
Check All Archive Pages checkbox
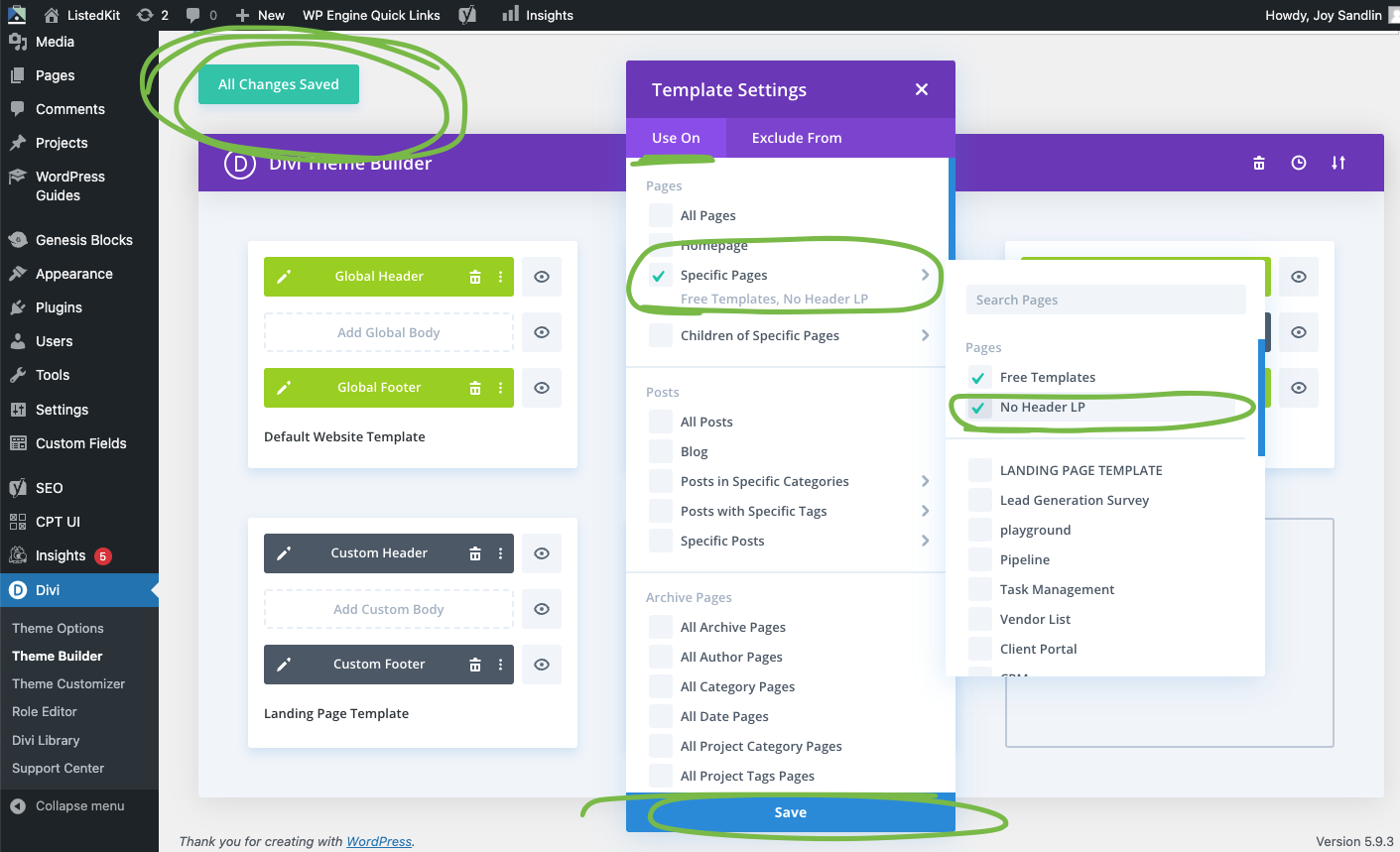[660, 627]
